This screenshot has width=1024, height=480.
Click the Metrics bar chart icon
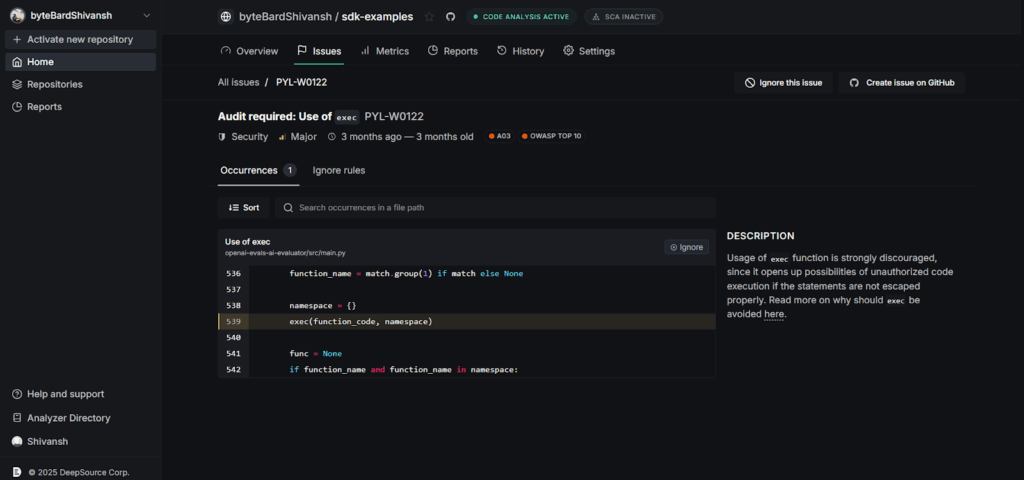tap(365, 51)
